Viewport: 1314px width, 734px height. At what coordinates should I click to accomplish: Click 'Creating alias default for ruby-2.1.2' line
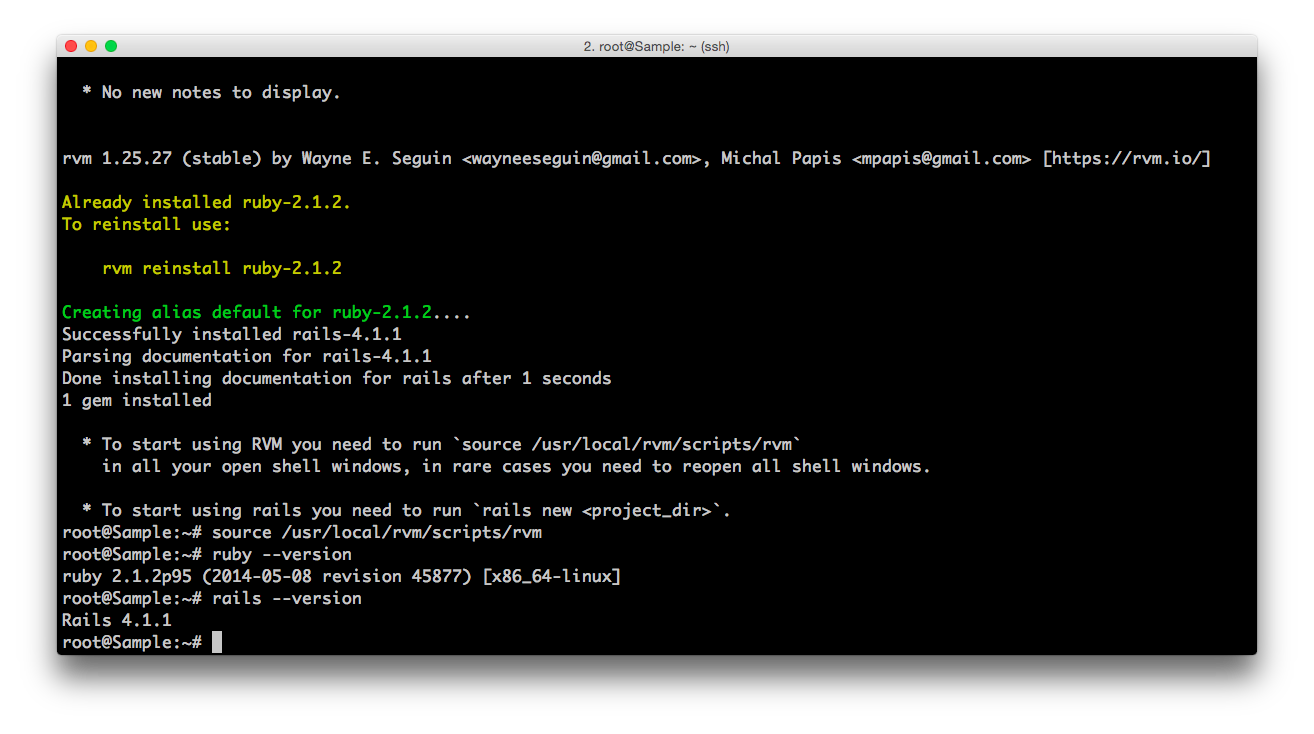point(266,312)
